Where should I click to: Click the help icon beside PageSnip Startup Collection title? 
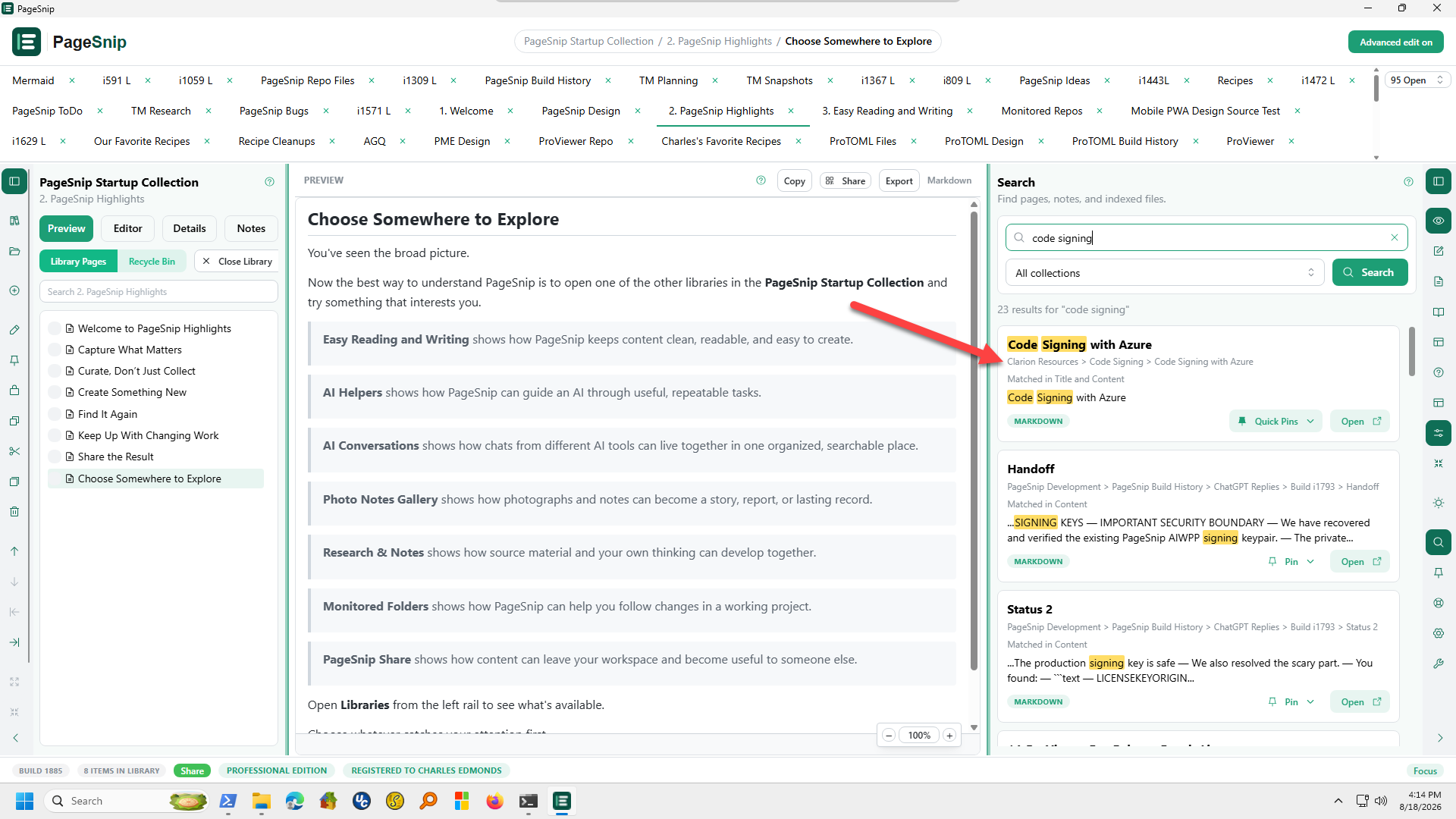[269, 182]
